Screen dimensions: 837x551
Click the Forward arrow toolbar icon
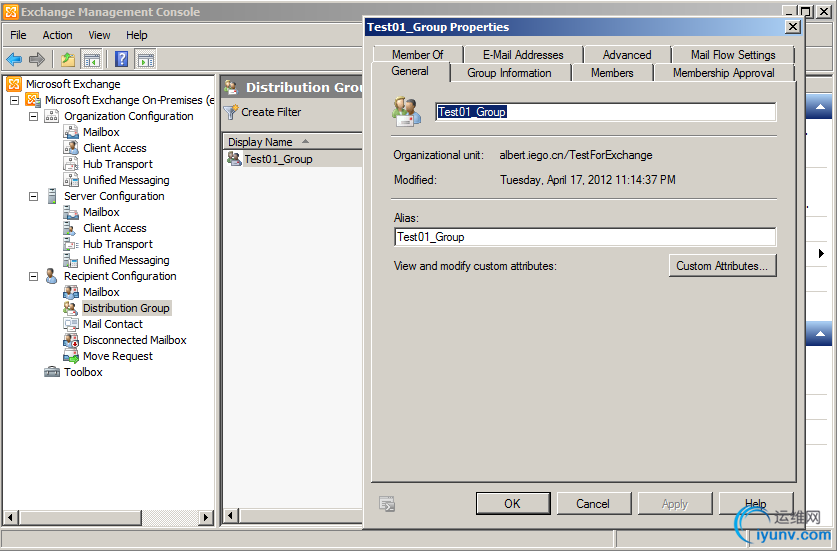[x=37, y=59]
